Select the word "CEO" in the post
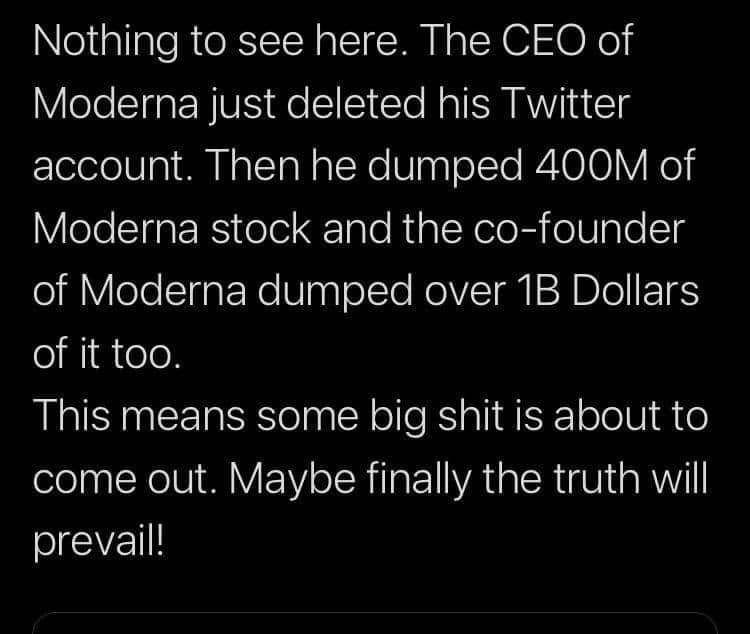The width and height of the screenshot is (750, 634). pos(544,41)
